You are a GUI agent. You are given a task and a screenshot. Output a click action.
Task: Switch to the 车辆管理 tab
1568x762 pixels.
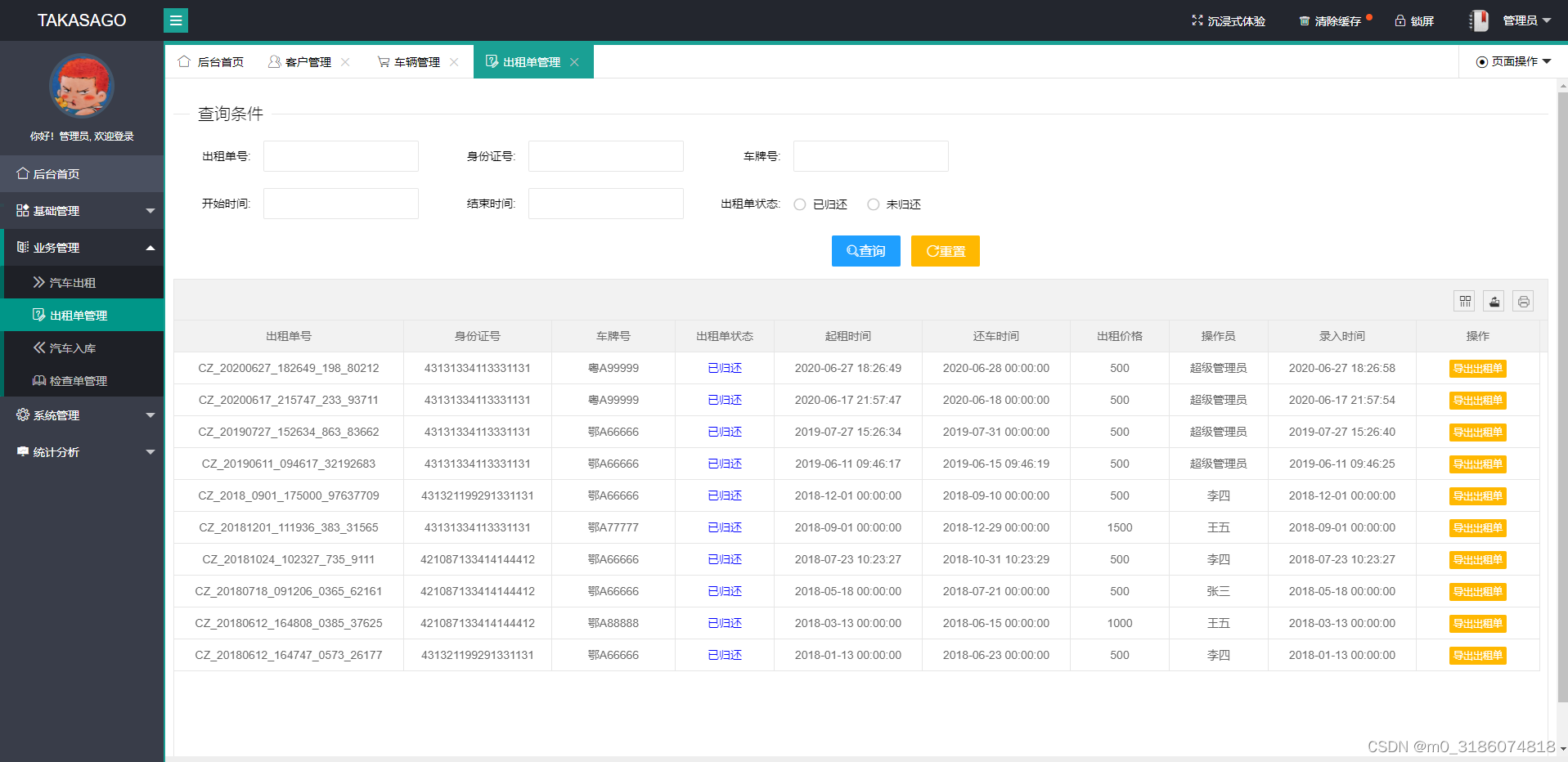[x=417, y=62]
